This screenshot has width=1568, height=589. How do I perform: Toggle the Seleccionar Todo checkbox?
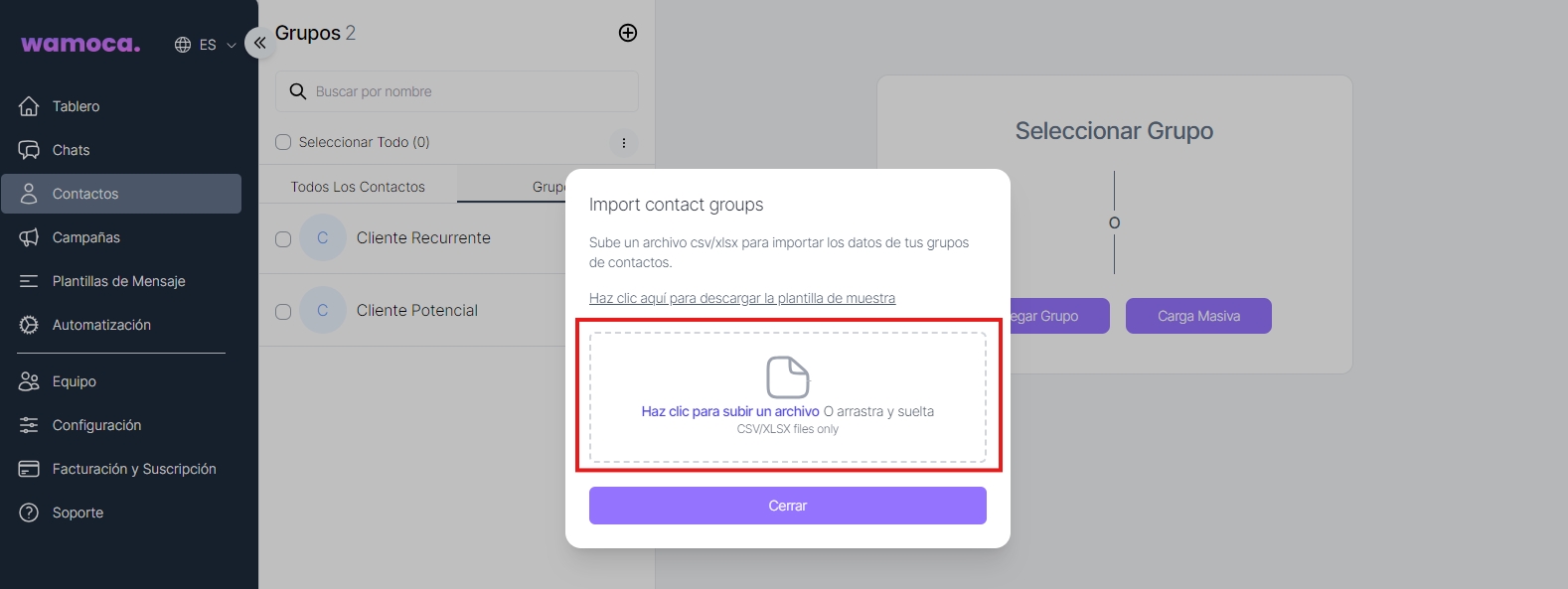pyautogui.click(x=283, y=142)
